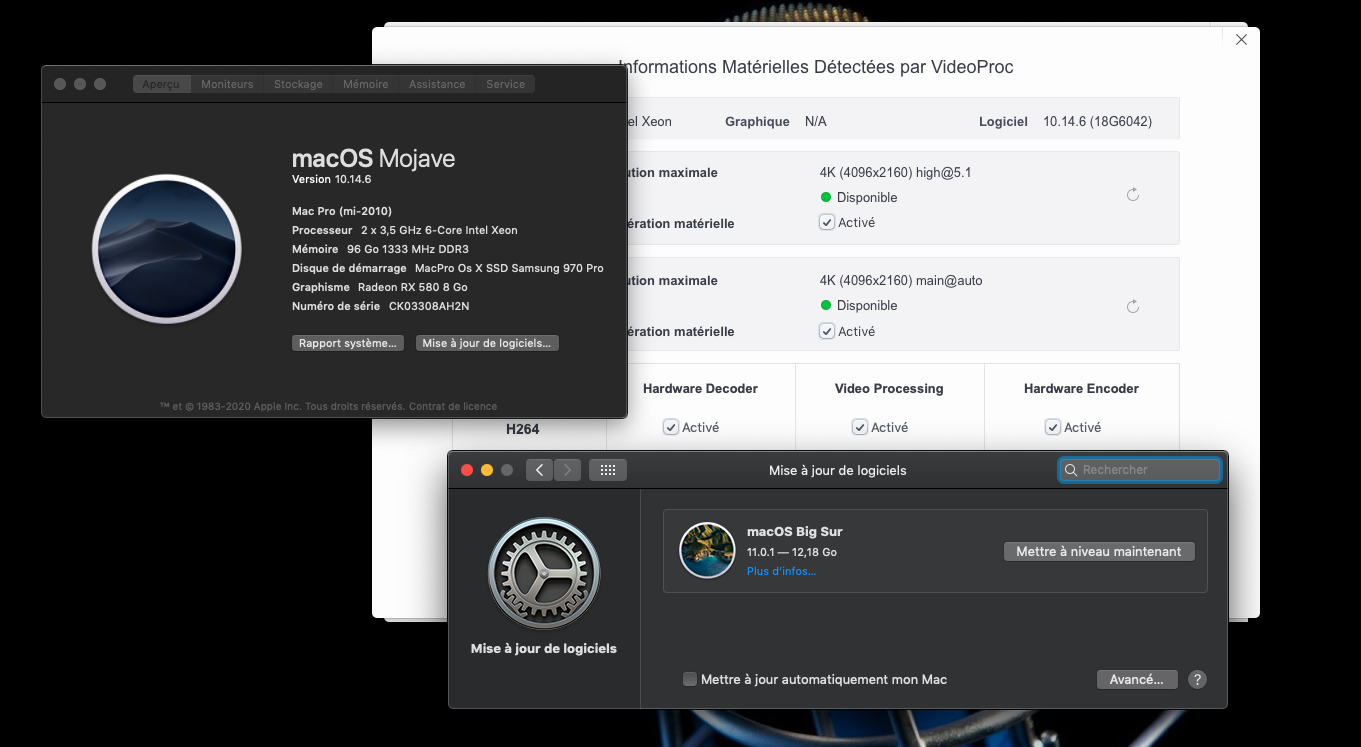Toggle Activé checkbox under high@5.1
Screen dimensions: 1361x747
827,222
